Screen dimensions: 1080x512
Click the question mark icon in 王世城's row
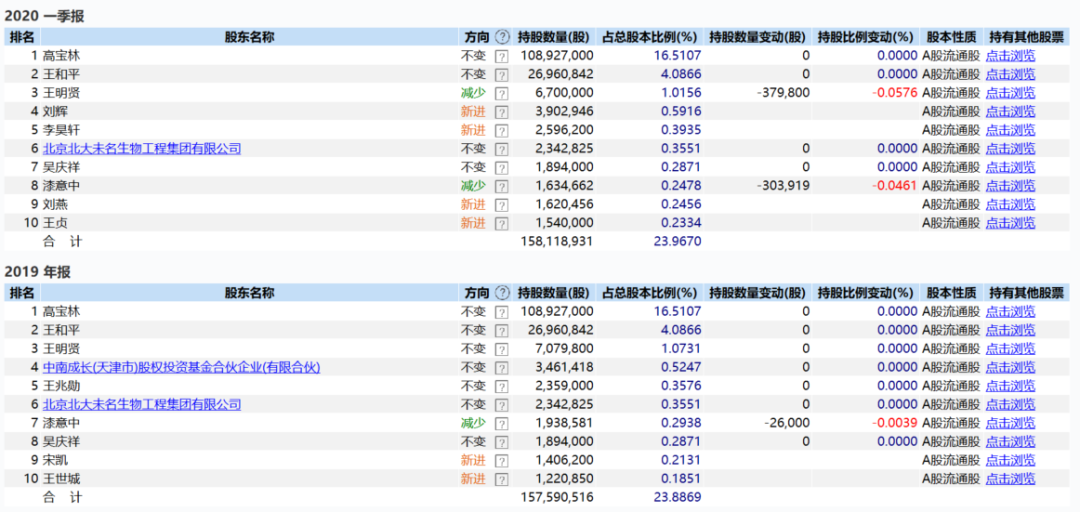[x=502, y=480]
